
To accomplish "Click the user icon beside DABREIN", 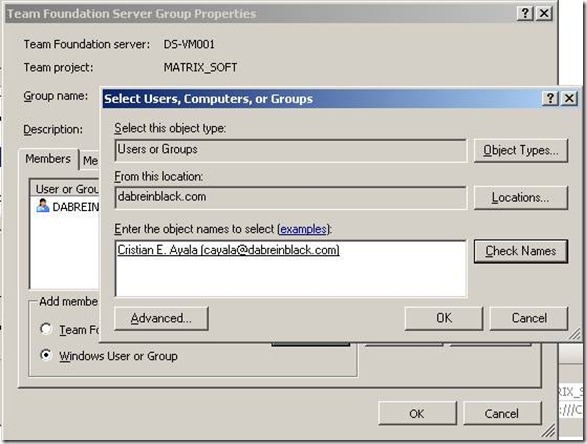I will click(43, 206).
